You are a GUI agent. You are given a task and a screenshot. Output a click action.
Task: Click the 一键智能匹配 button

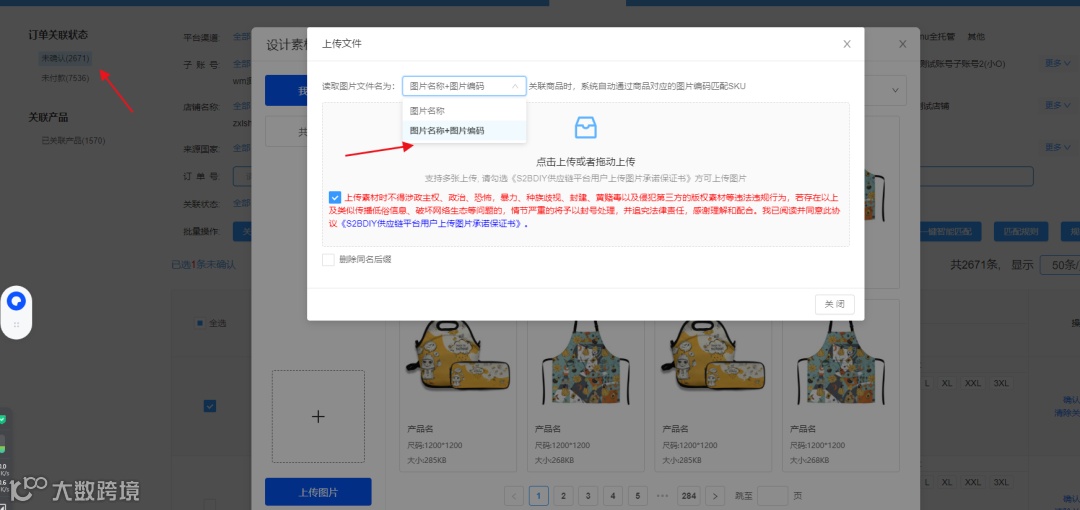[949, 231]
